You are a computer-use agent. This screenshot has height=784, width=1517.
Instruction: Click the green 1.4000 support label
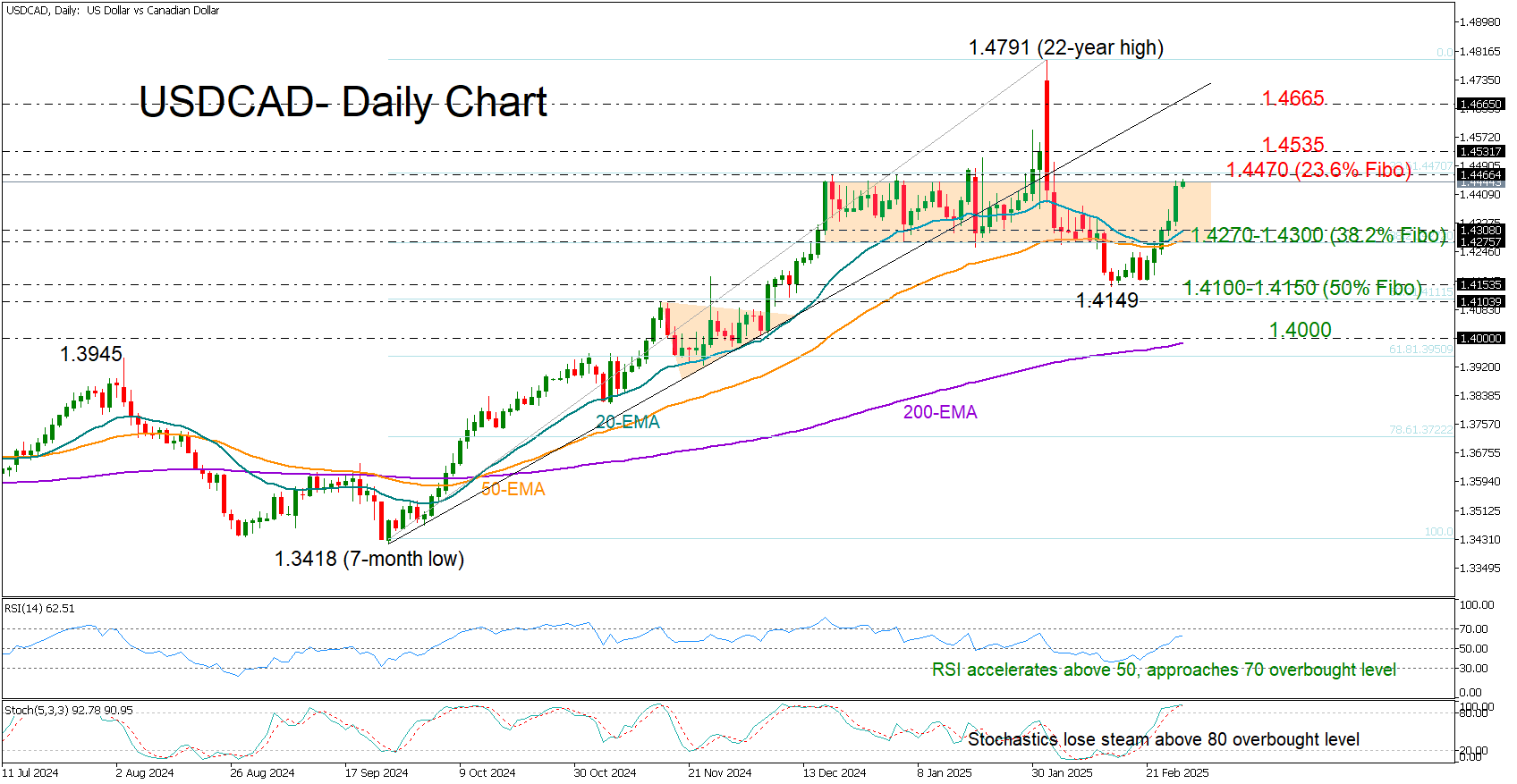tap(1300, 331)
